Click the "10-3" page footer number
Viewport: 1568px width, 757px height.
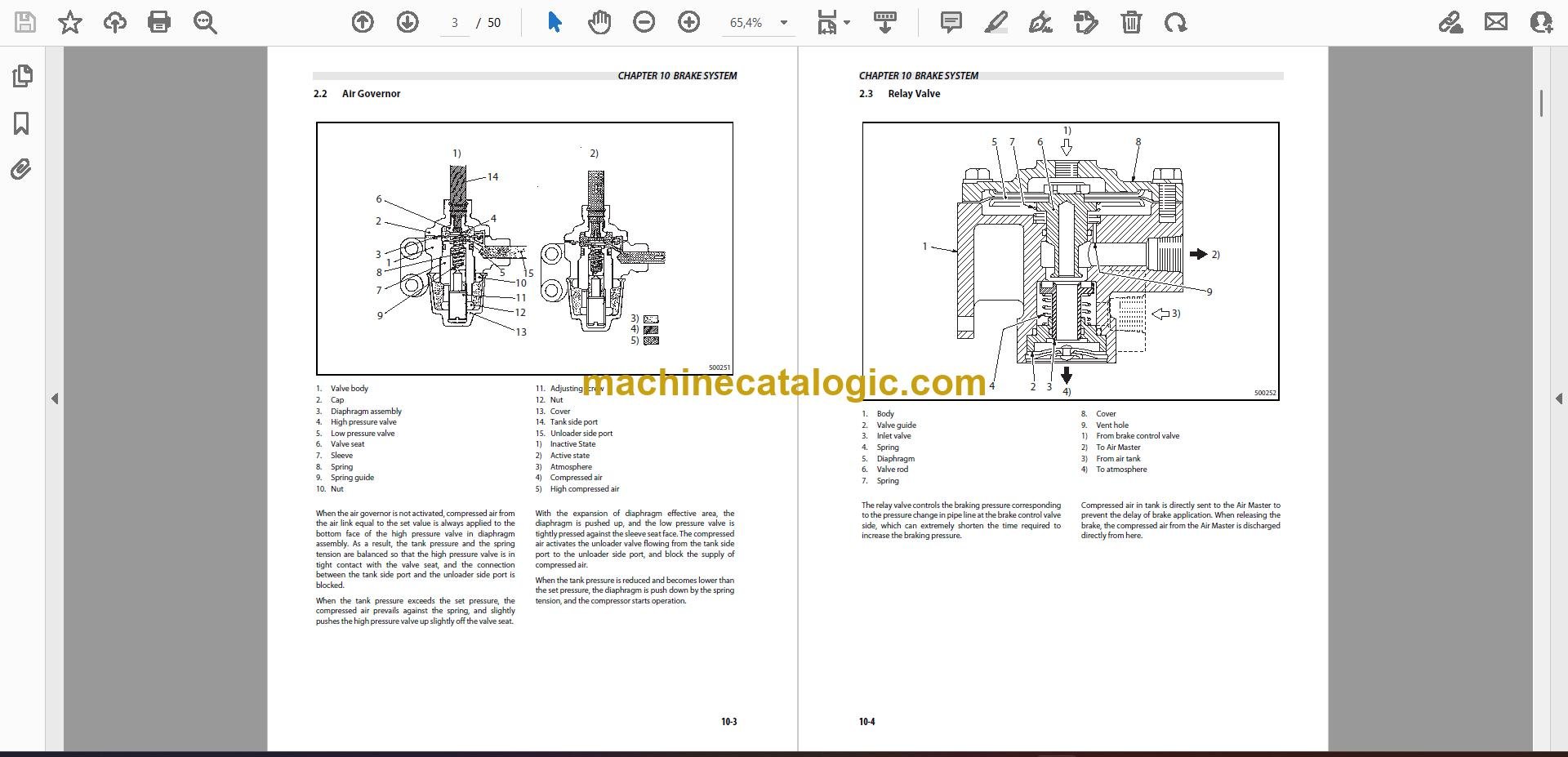coord(728,722)
